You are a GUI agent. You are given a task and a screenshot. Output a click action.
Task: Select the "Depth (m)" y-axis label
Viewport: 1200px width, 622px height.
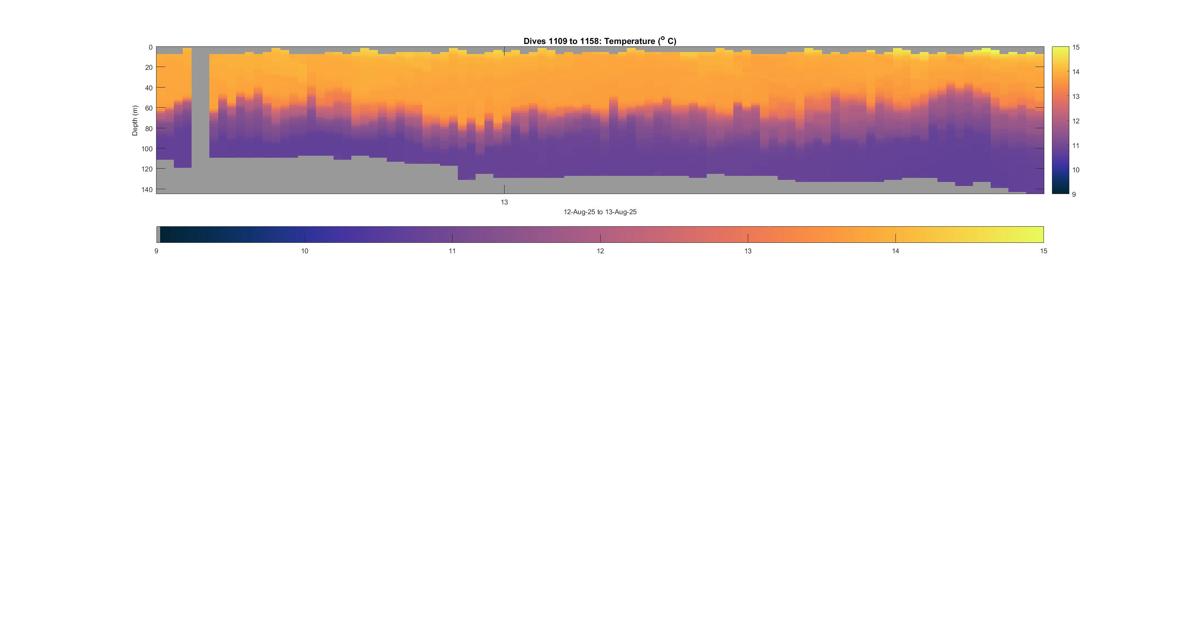[134, 120]
